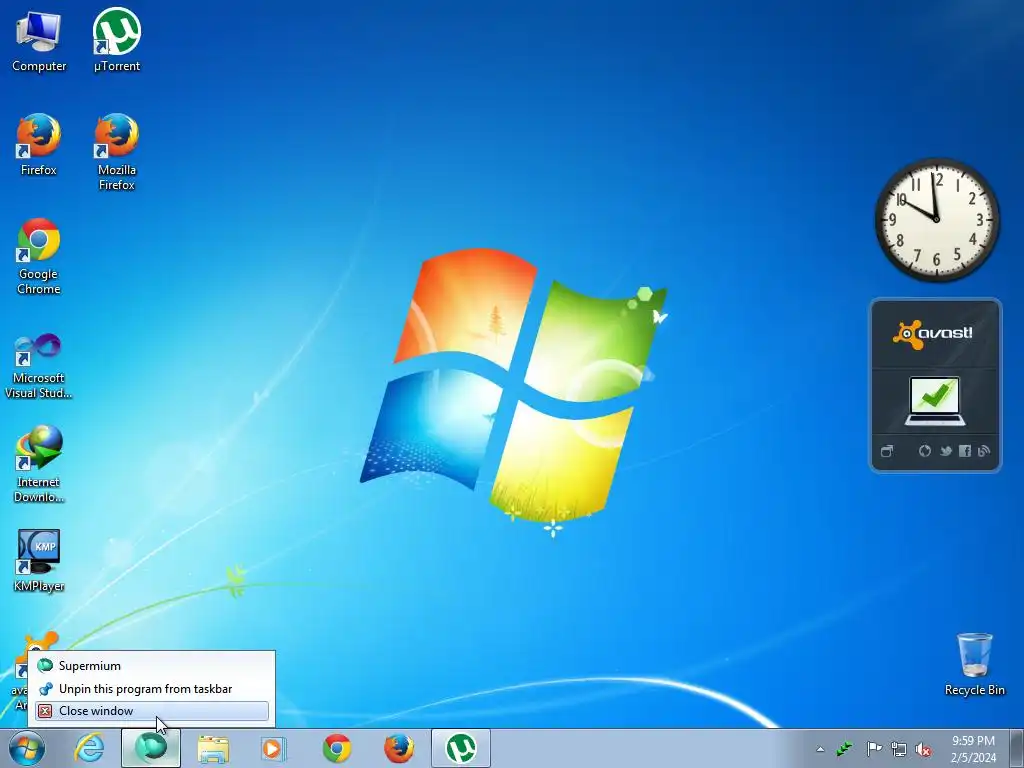
Task: Show hidden tray icons arrow
Action: pos(820,749)
